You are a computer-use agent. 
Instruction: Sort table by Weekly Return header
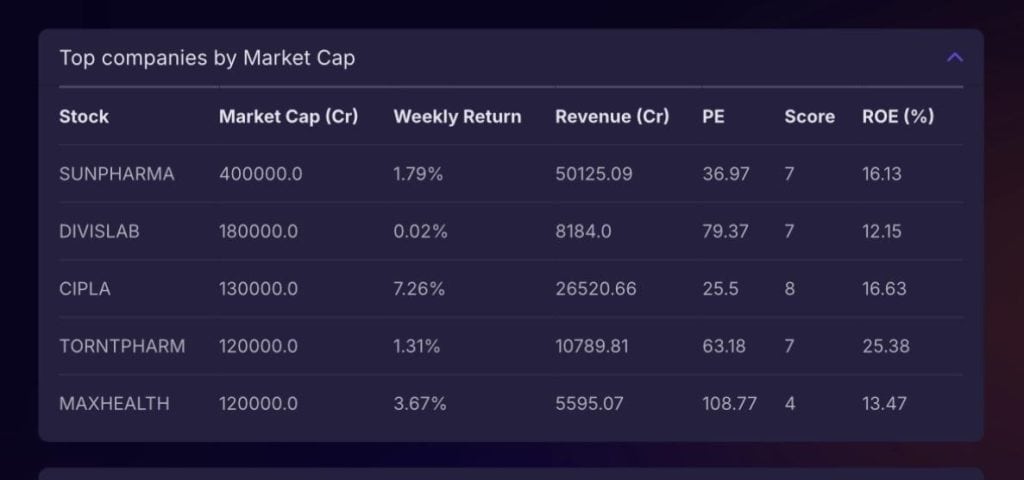(457, 116)
